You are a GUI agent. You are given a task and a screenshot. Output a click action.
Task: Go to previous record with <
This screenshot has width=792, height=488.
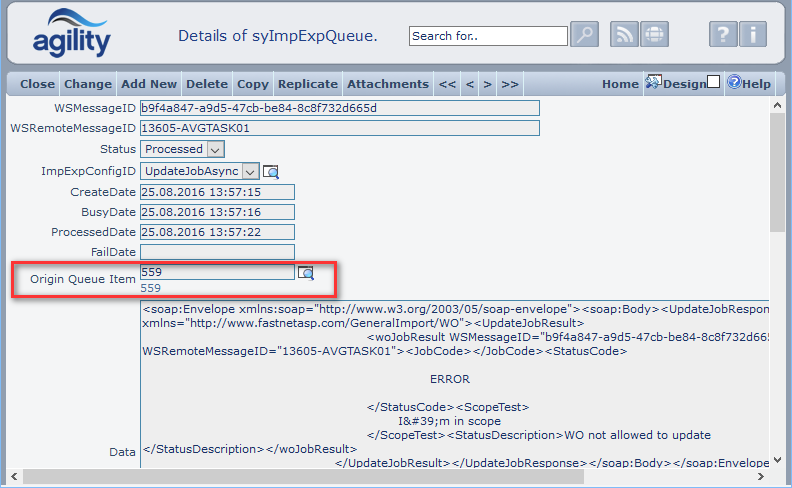tap(470, 84)
